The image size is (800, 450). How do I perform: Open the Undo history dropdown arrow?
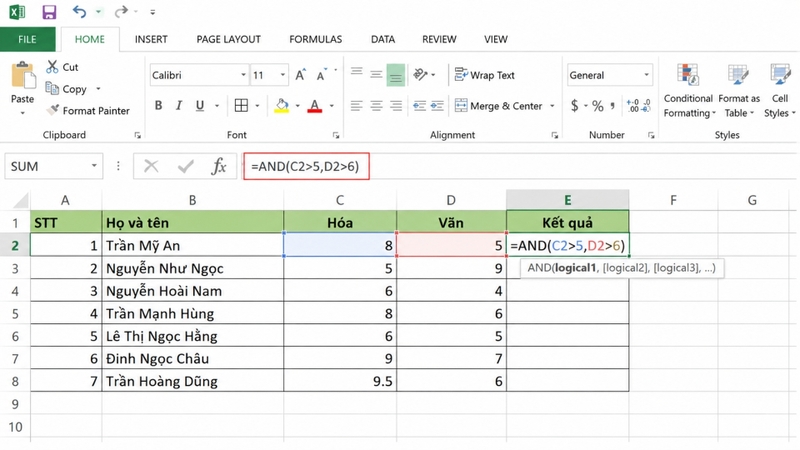pos(98,11)
